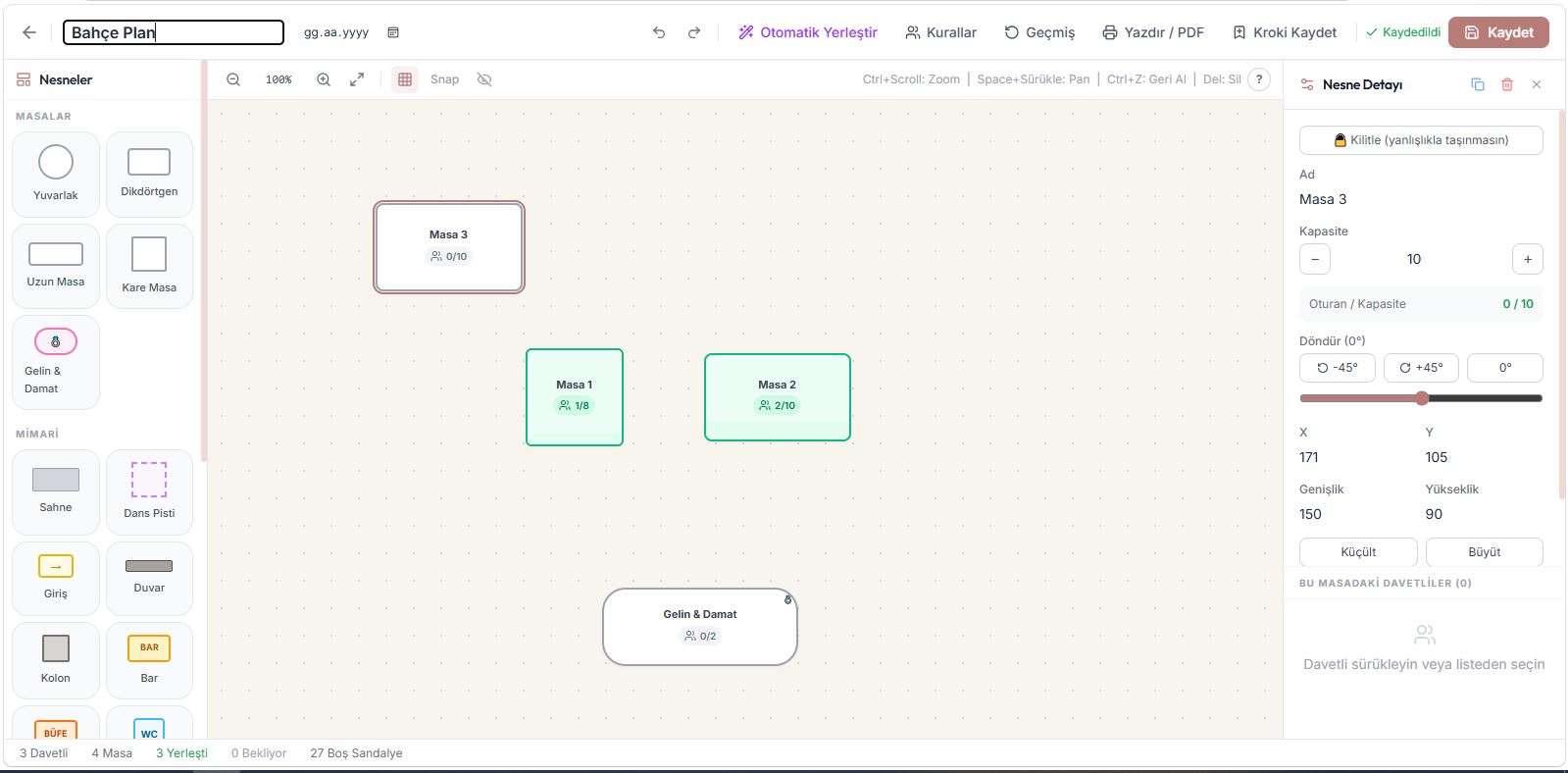1568x773 pixels.
Task: Reset rotation to 0°
Action: [x=1505, y=368]
